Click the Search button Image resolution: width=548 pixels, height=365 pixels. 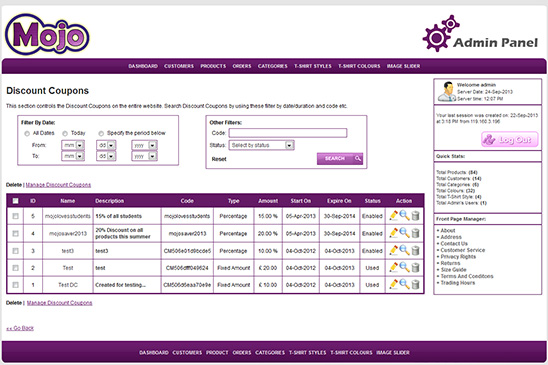340,159
